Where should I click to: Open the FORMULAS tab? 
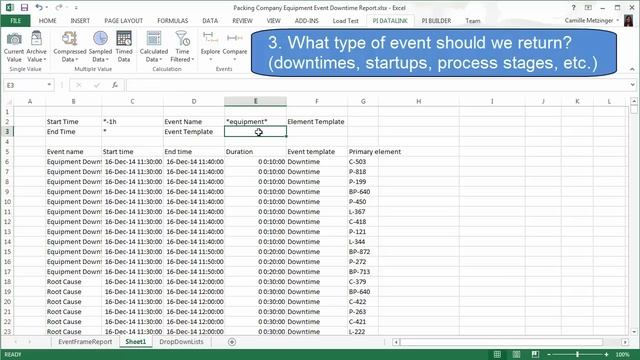tap(173, 20)
